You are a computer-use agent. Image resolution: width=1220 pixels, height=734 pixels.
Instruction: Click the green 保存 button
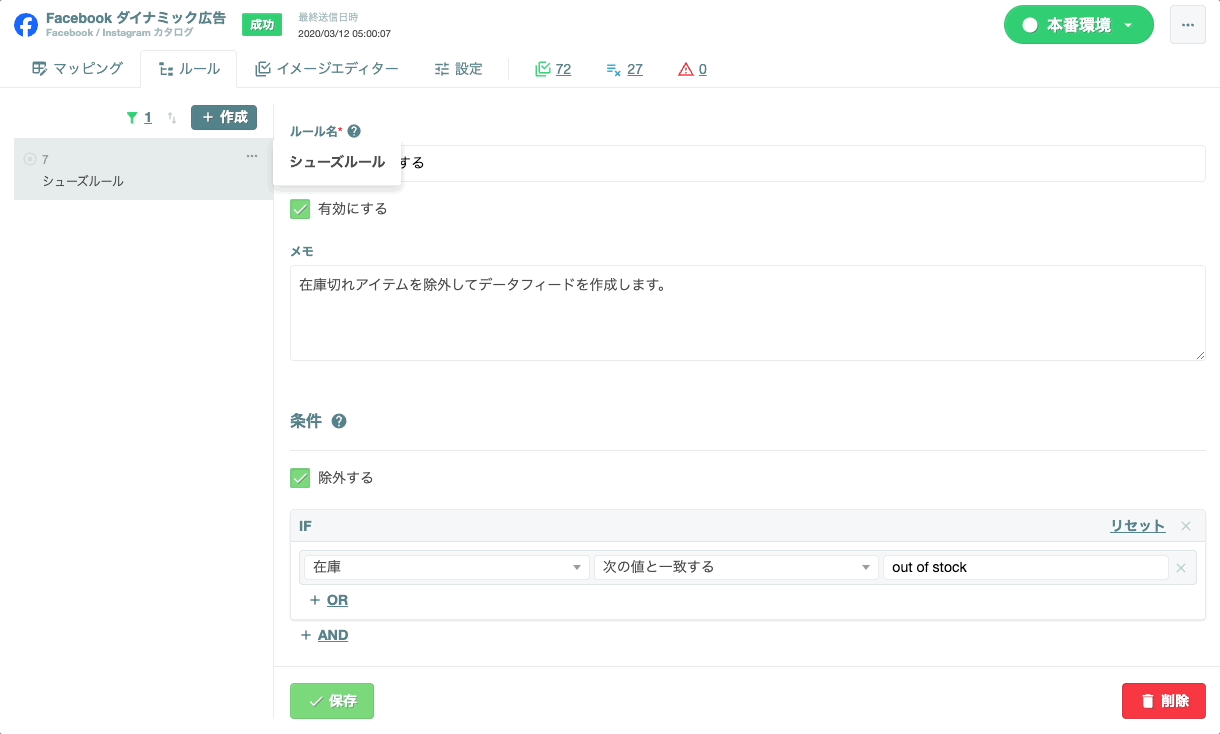pos(332,701)
